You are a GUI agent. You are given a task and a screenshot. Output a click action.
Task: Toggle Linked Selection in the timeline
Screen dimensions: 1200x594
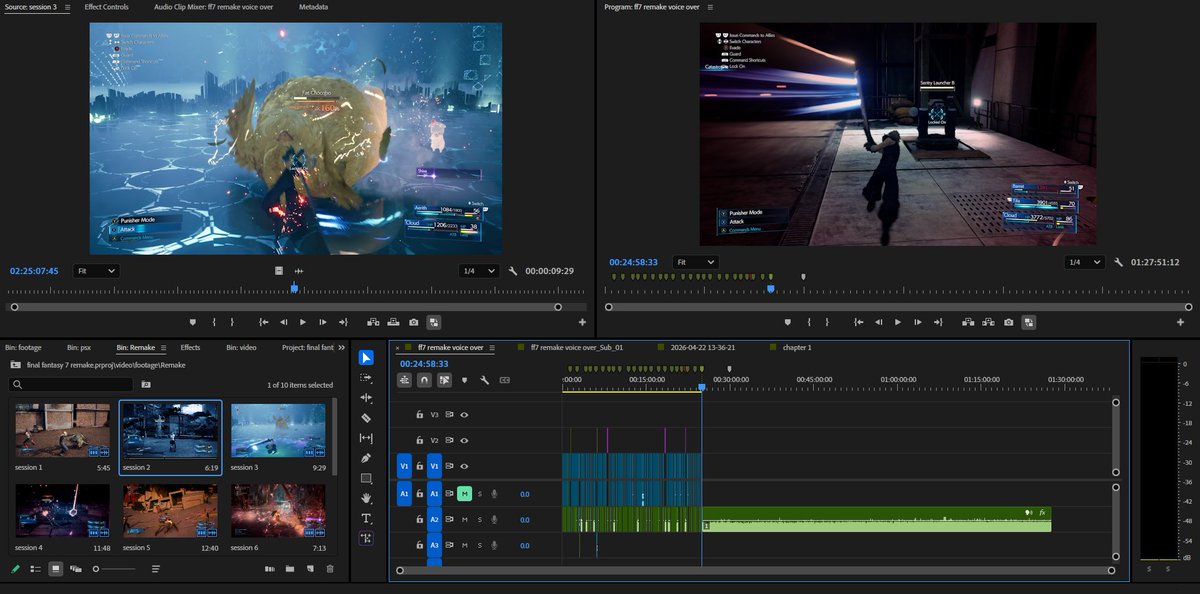[444, 380]
